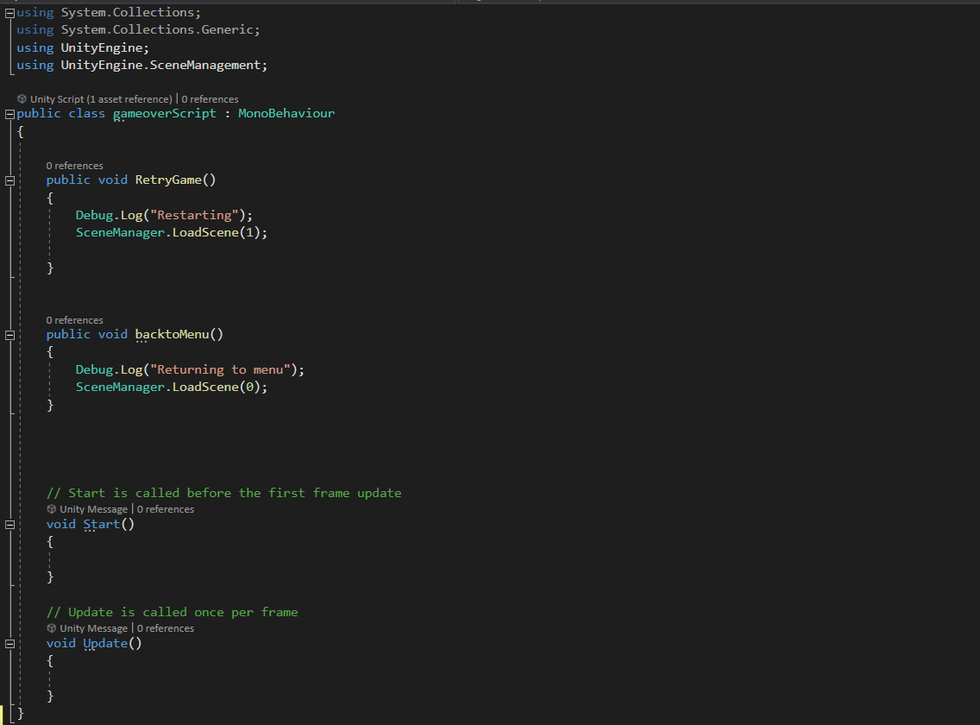
Task: Click the Start method name
Action: [101, 524]
